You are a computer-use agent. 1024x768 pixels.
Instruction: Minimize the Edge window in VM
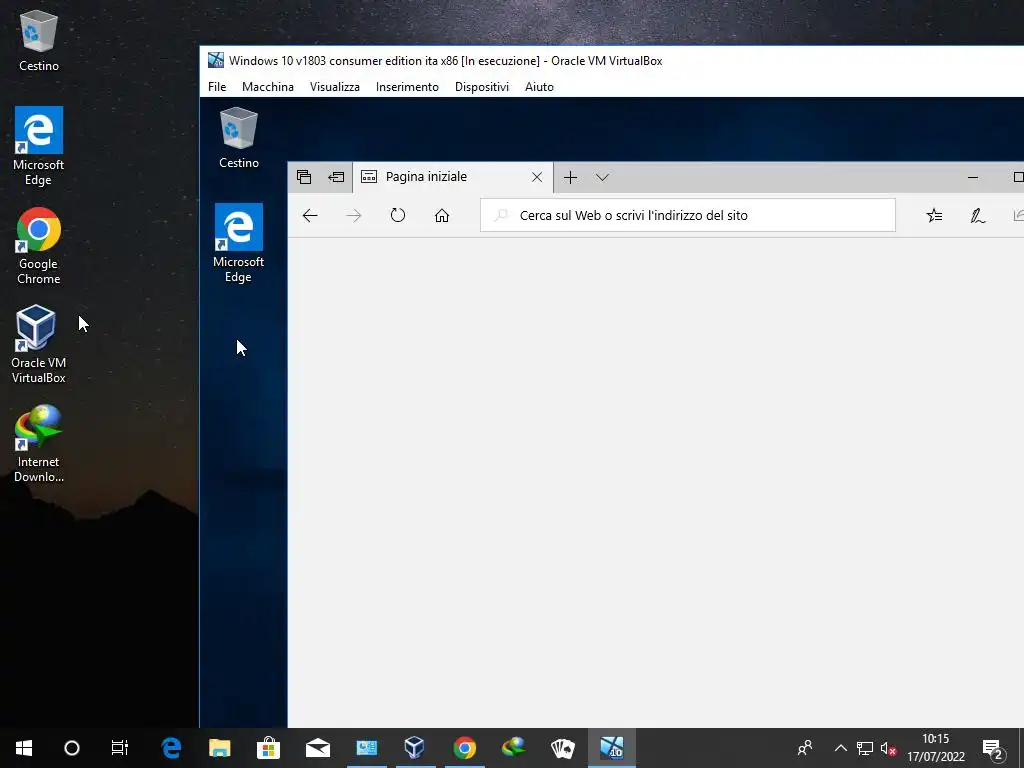(x=973, y=177)
